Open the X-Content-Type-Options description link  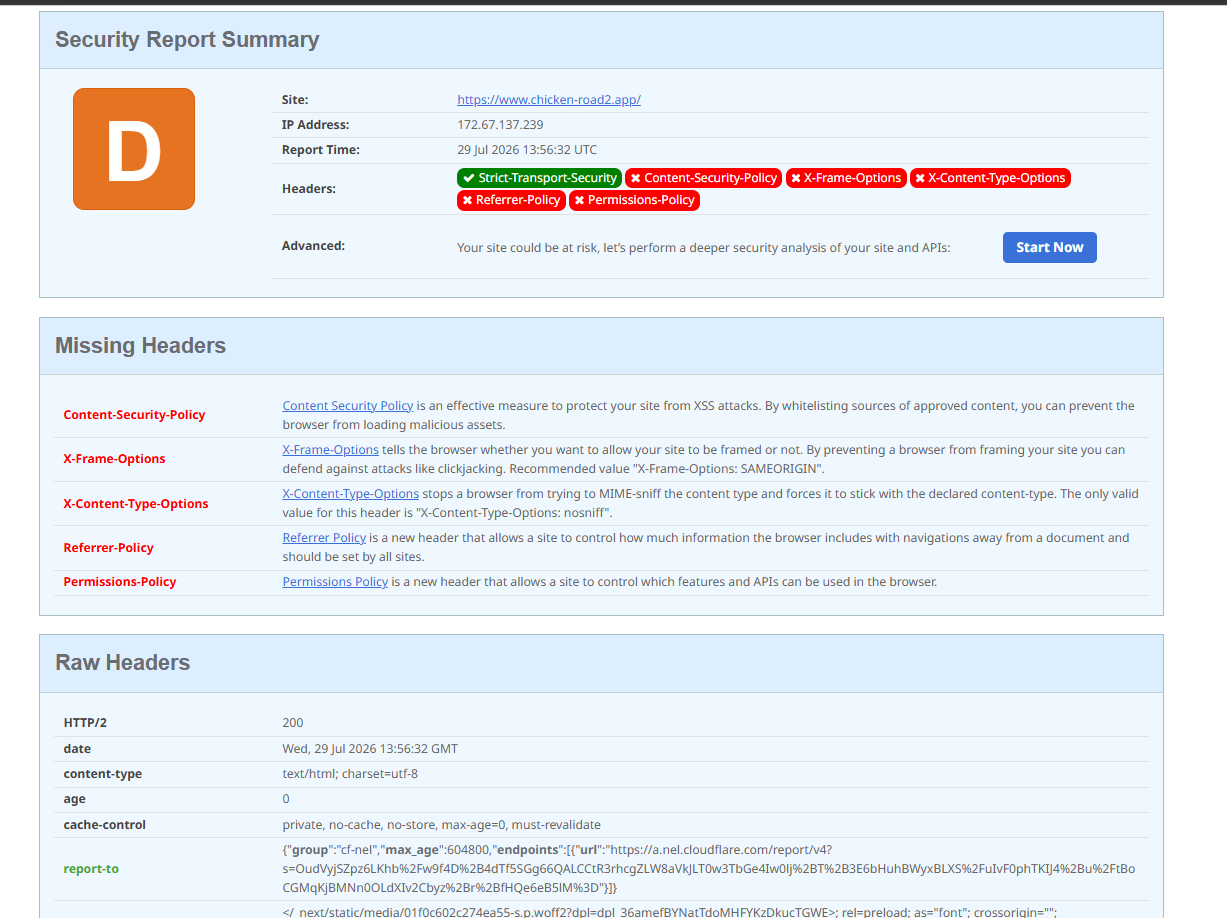[351, 494]
